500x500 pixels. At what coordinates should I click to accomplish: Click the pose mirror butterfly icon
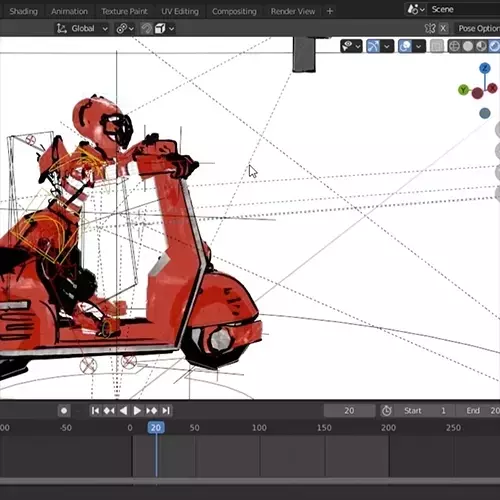430,29
